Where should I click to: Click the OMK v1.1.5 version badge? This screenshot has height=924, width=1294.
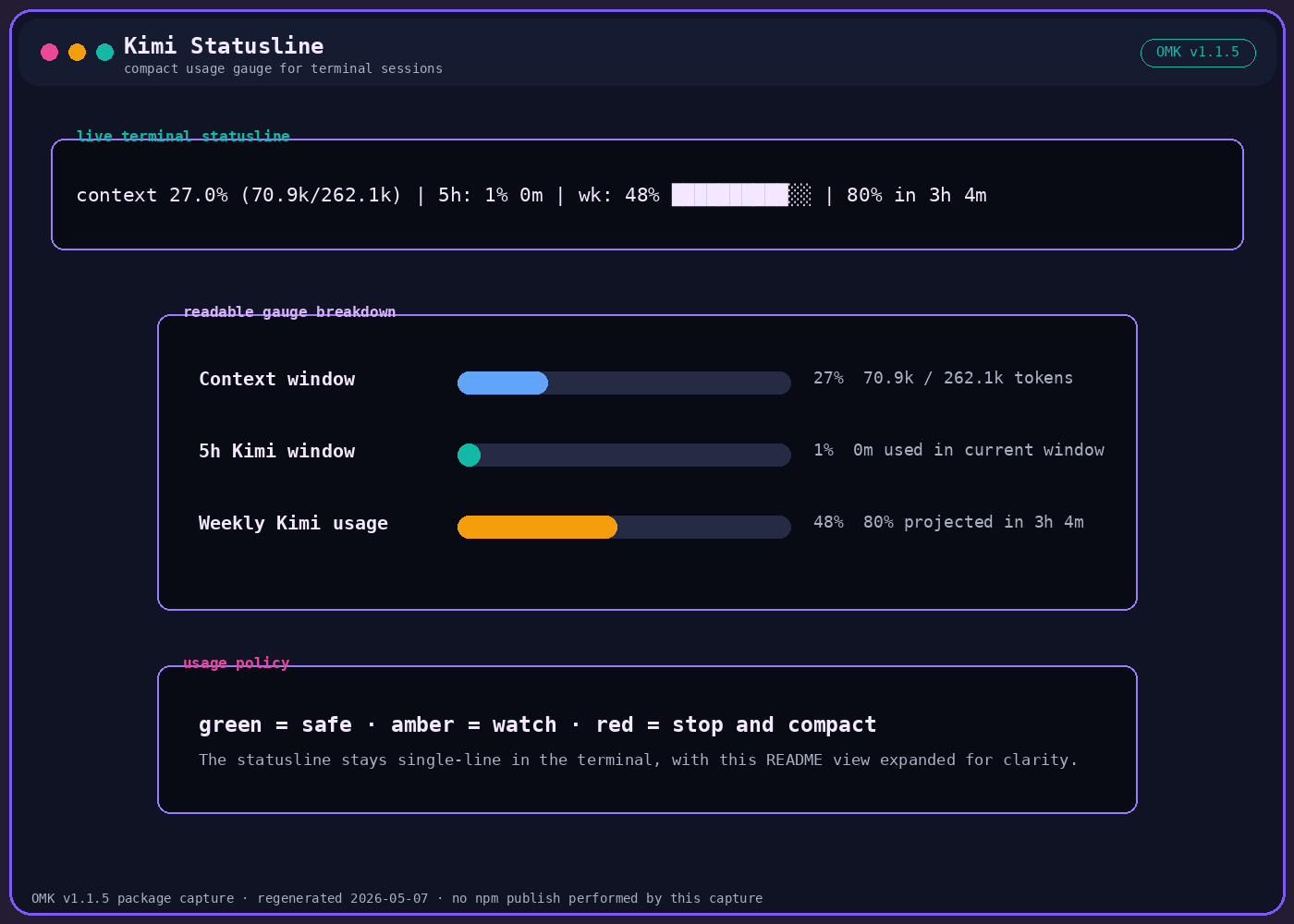[1198, 53]
